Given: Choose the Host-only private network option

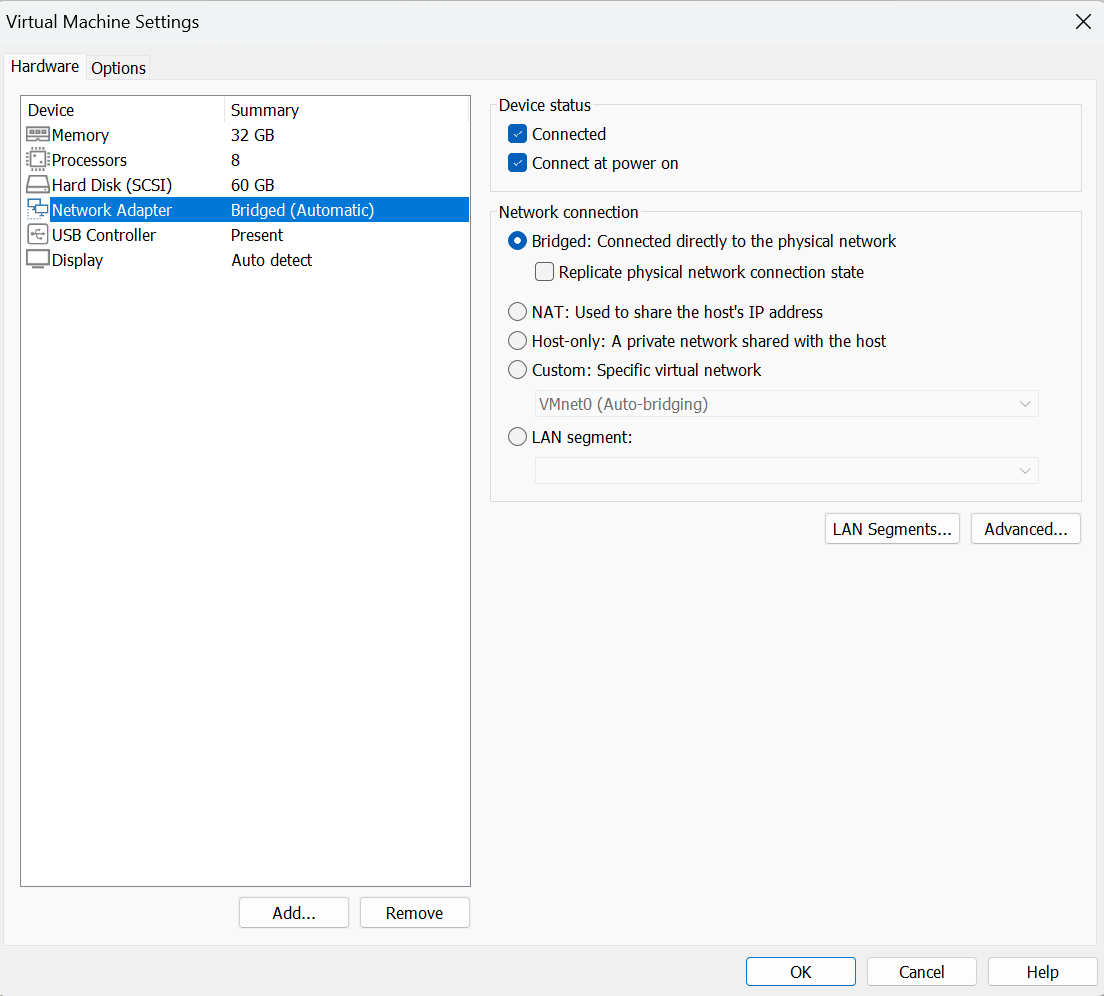Looking at the screenshot, I should pyautogui.click(x=517, y=341).
